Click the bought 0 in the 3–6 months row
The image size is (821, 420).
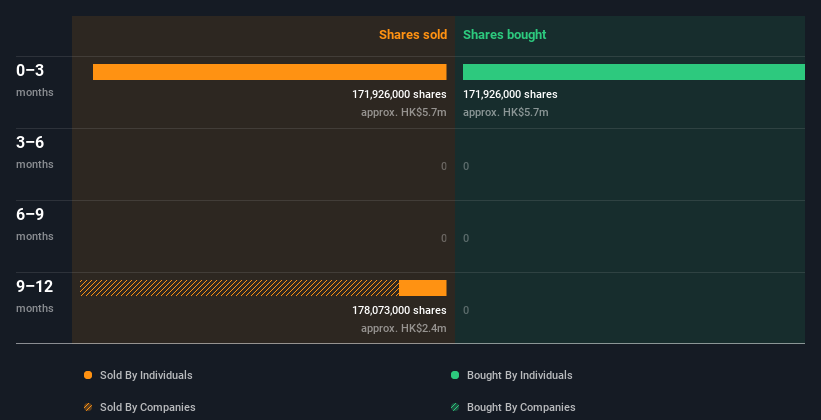point(466,167)
